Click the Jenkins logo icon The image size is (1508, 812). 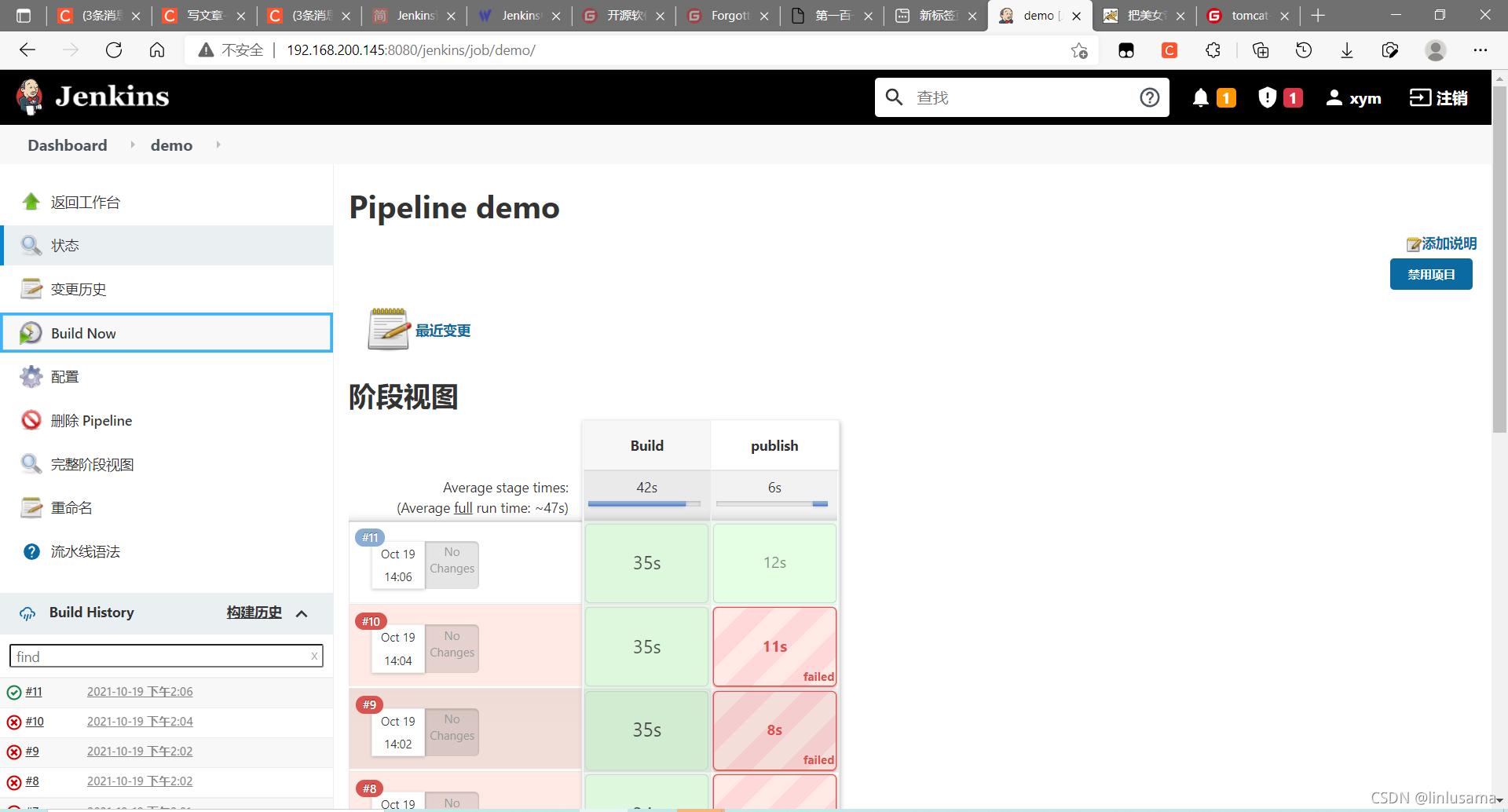point(30,97)
